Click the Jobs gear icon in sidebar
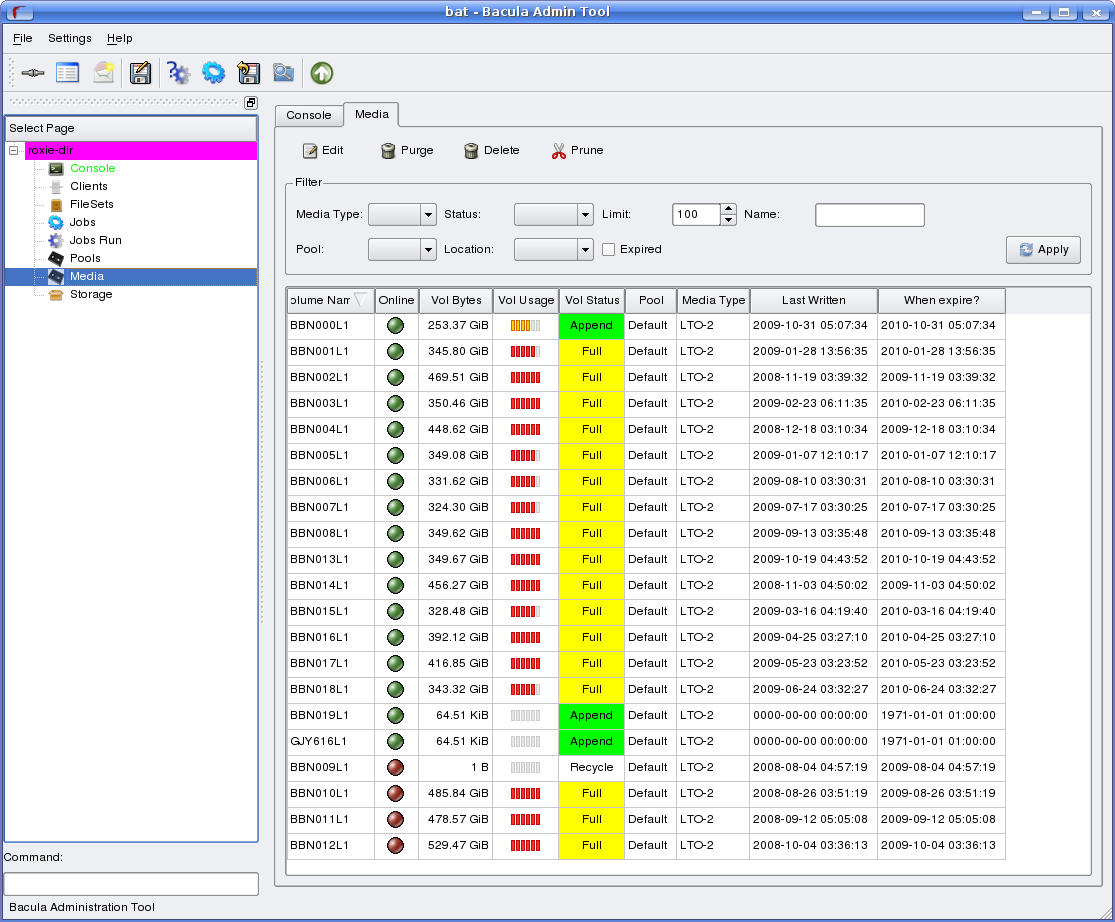This screenshot has width=1115, height=922. [55, 222]
